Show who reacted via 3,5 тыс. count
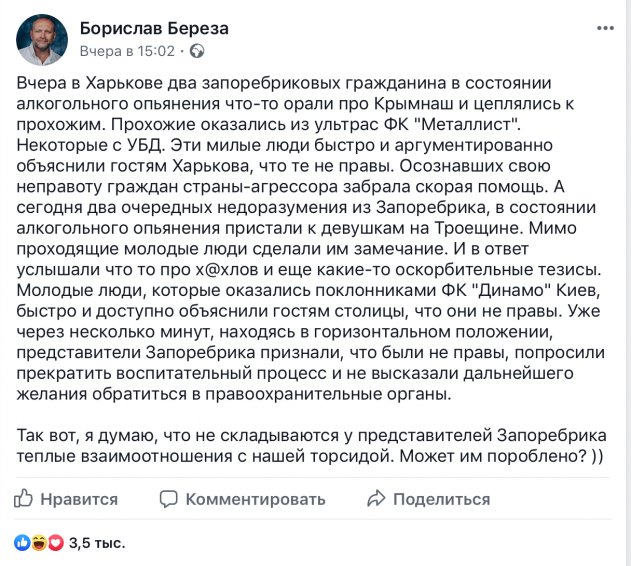The height and width of the screenshot is (566, 631). coord(96,543)
